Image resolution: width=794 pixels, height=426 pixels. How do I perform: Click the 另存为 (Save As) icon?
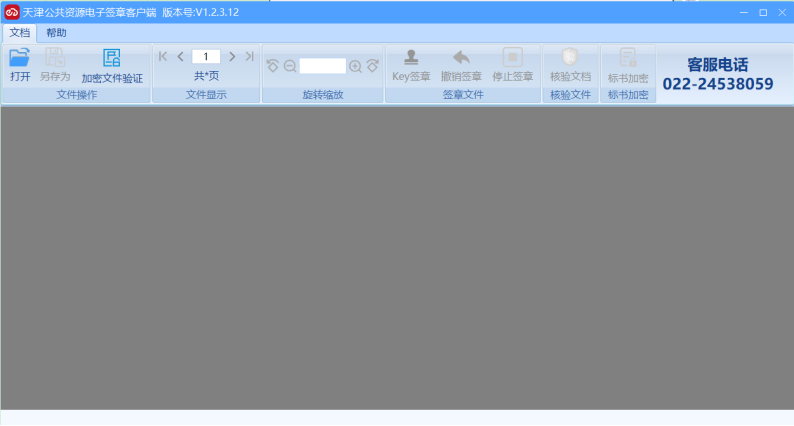(55, 59)
